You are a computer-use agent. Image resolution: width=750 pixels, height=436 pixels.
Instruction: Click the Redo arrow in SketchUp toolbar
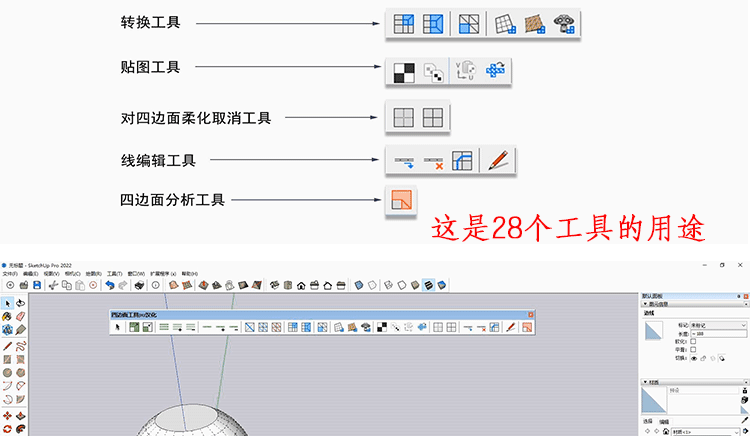point(123,285)
